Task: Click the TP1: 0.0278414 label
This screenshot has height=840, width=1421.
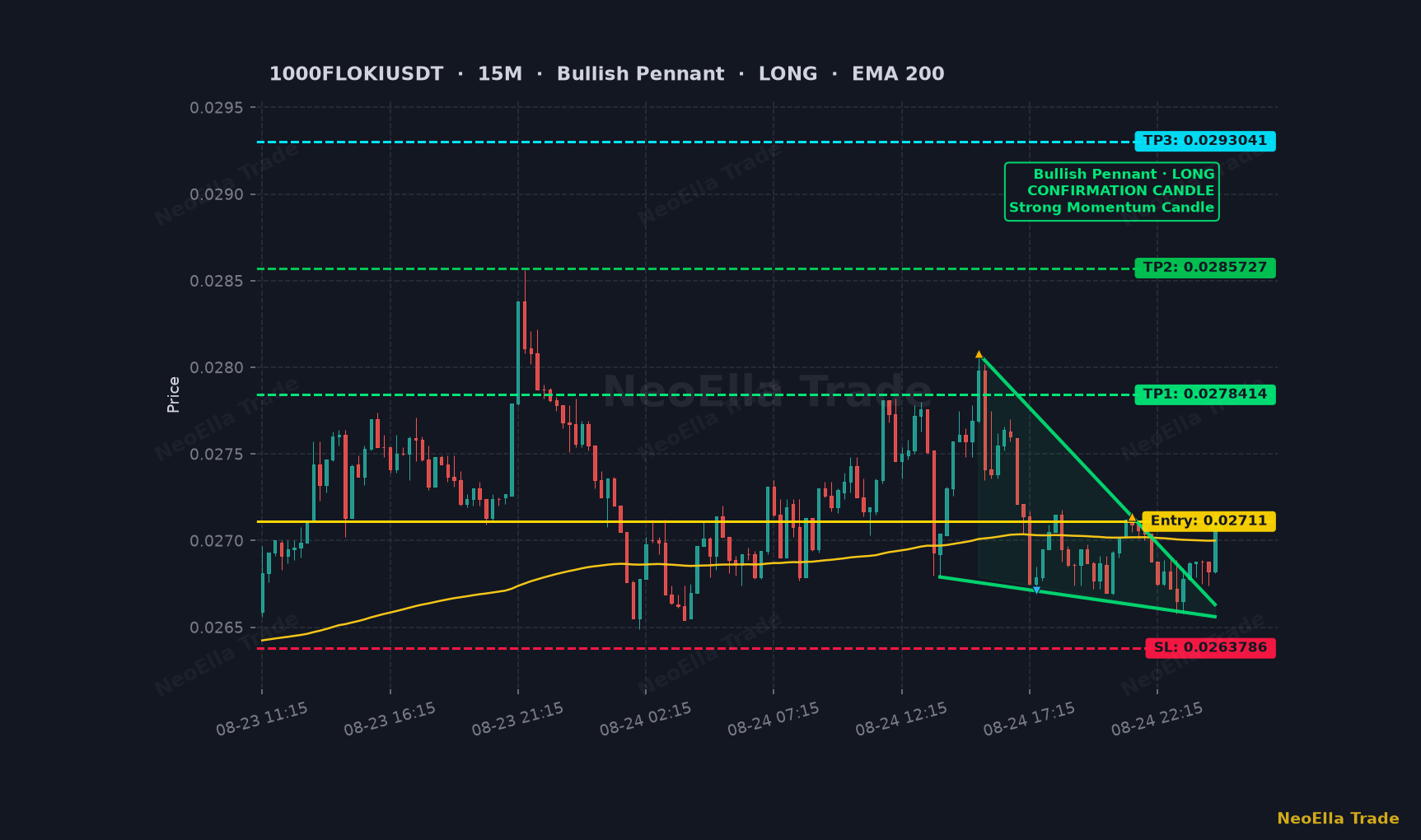Action: click(1204, 394)
